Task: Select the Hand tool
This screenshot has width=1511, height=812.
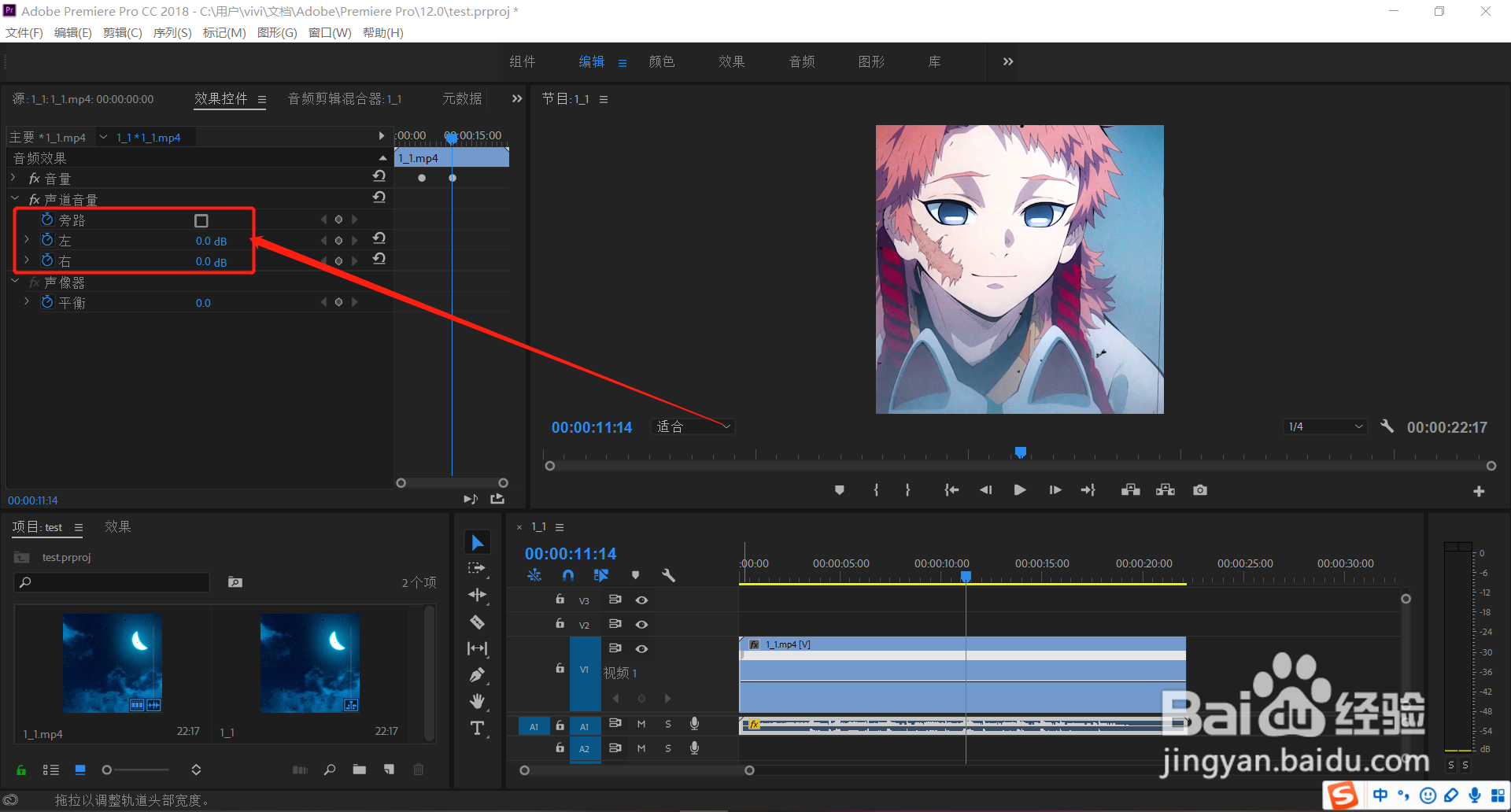Action: (x=477, y=701)
